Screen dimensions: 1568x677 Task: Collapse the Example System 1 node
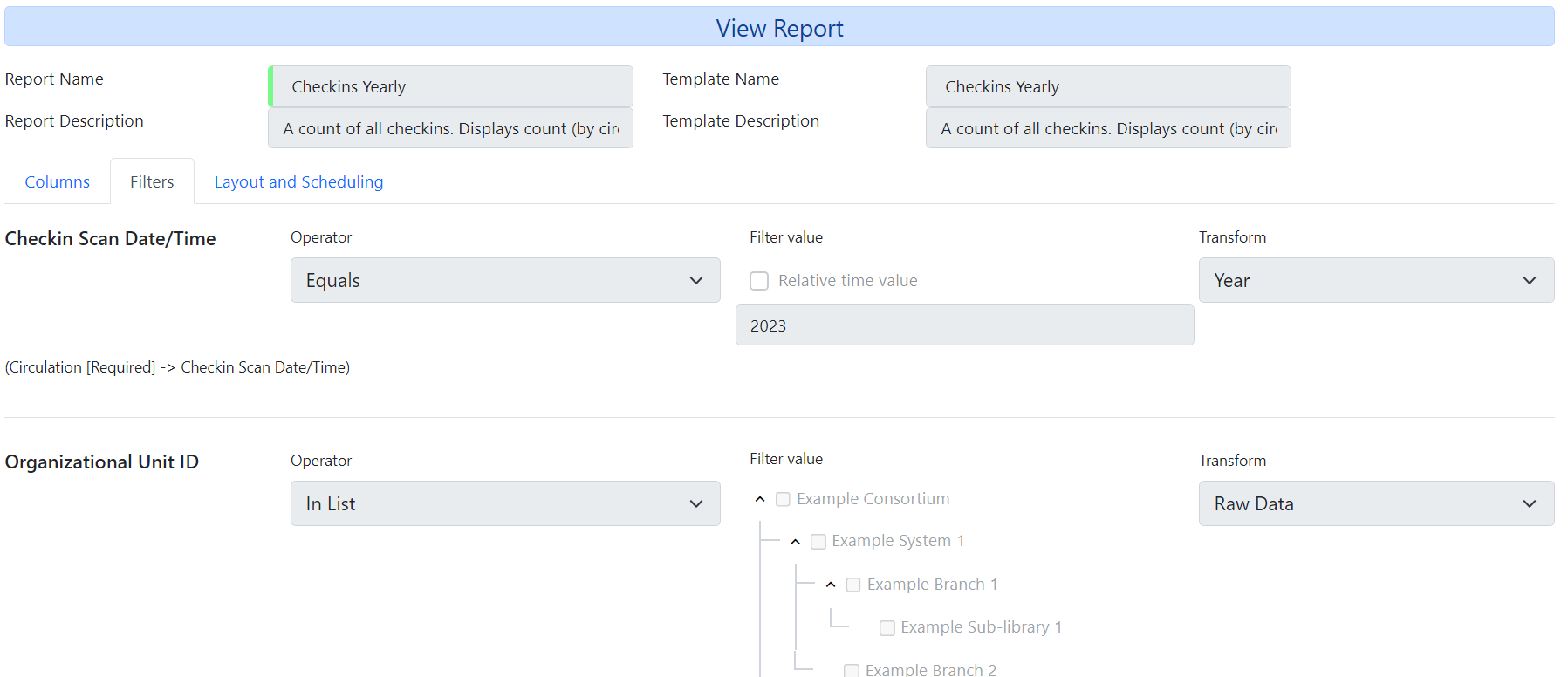pyautogui.click(x=795, y=542)
